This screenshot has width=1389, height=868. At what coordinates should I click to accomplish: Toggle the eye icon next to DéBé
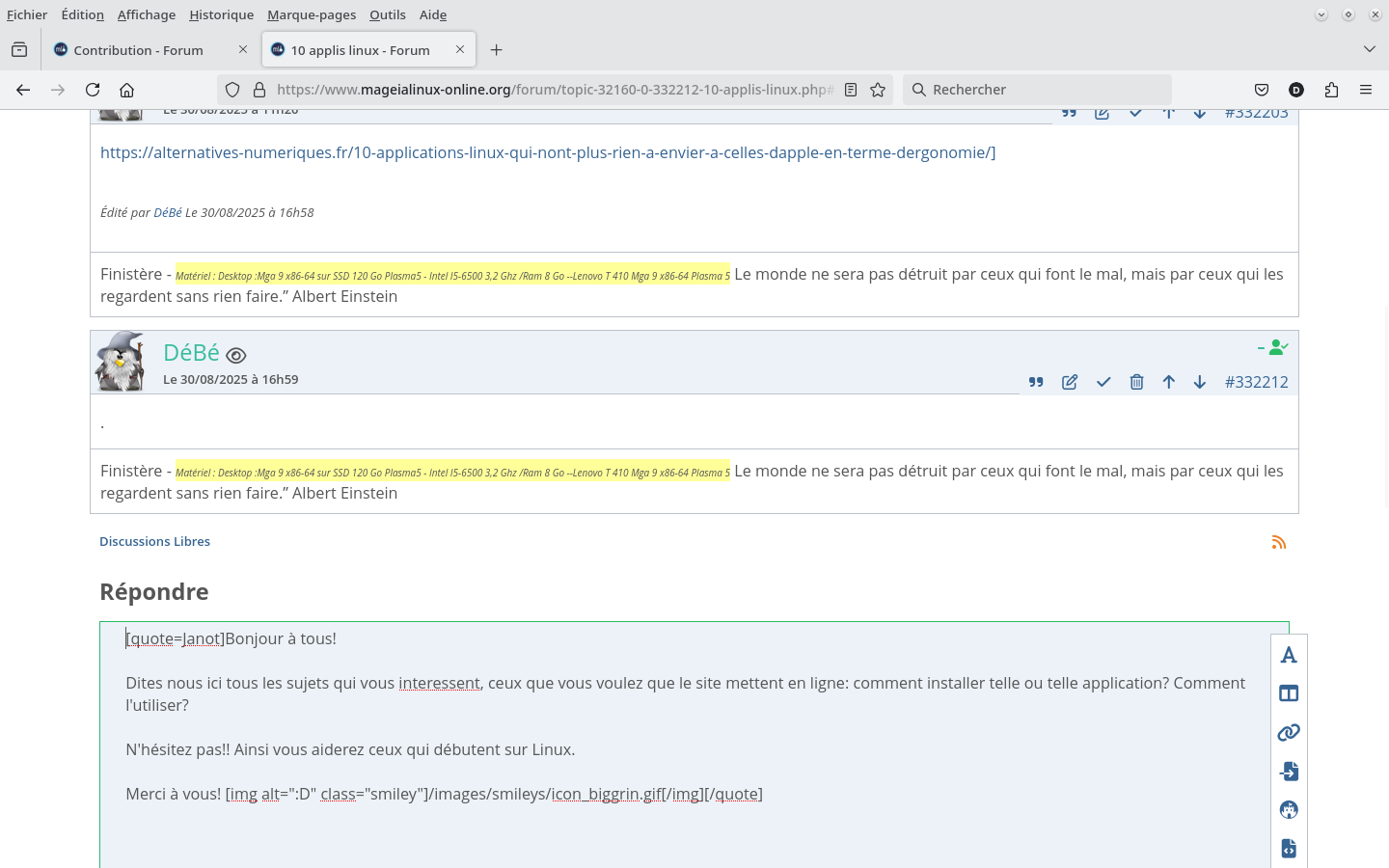pyautogui.click(x=235, y=356)
